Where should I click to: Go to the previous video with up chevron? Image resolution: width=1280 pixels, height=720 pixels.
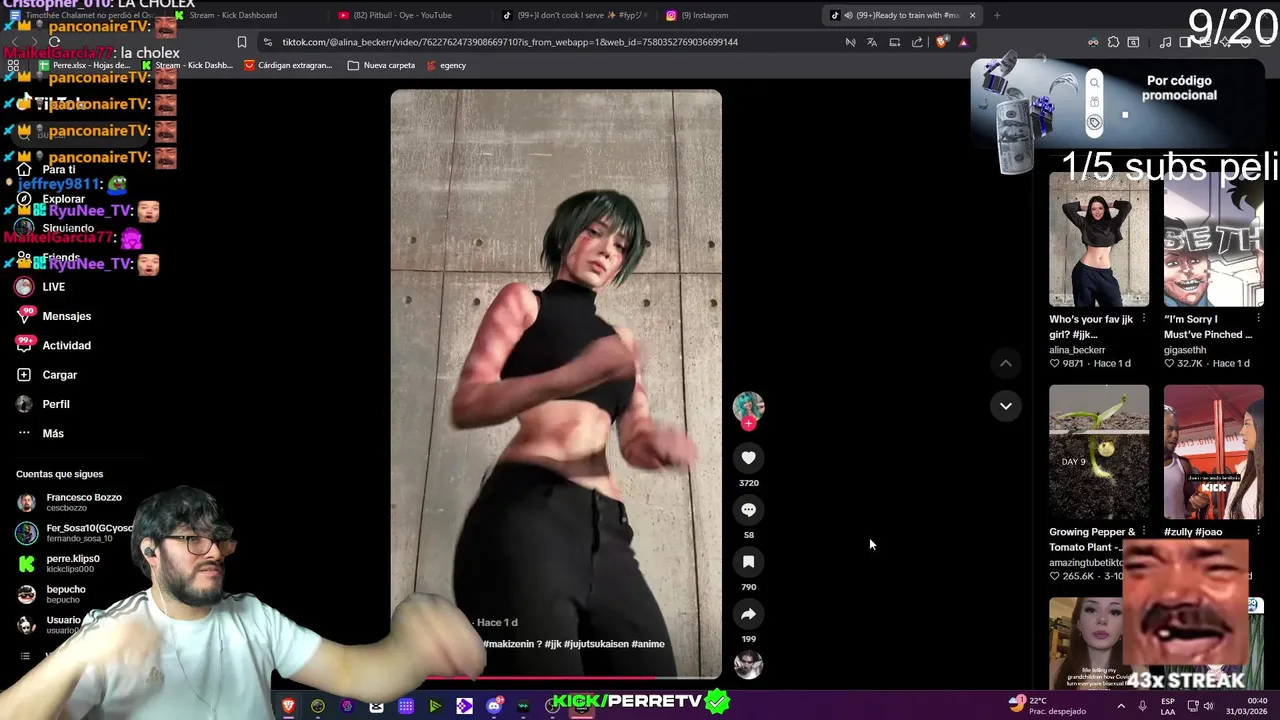tap(1006, 363)
